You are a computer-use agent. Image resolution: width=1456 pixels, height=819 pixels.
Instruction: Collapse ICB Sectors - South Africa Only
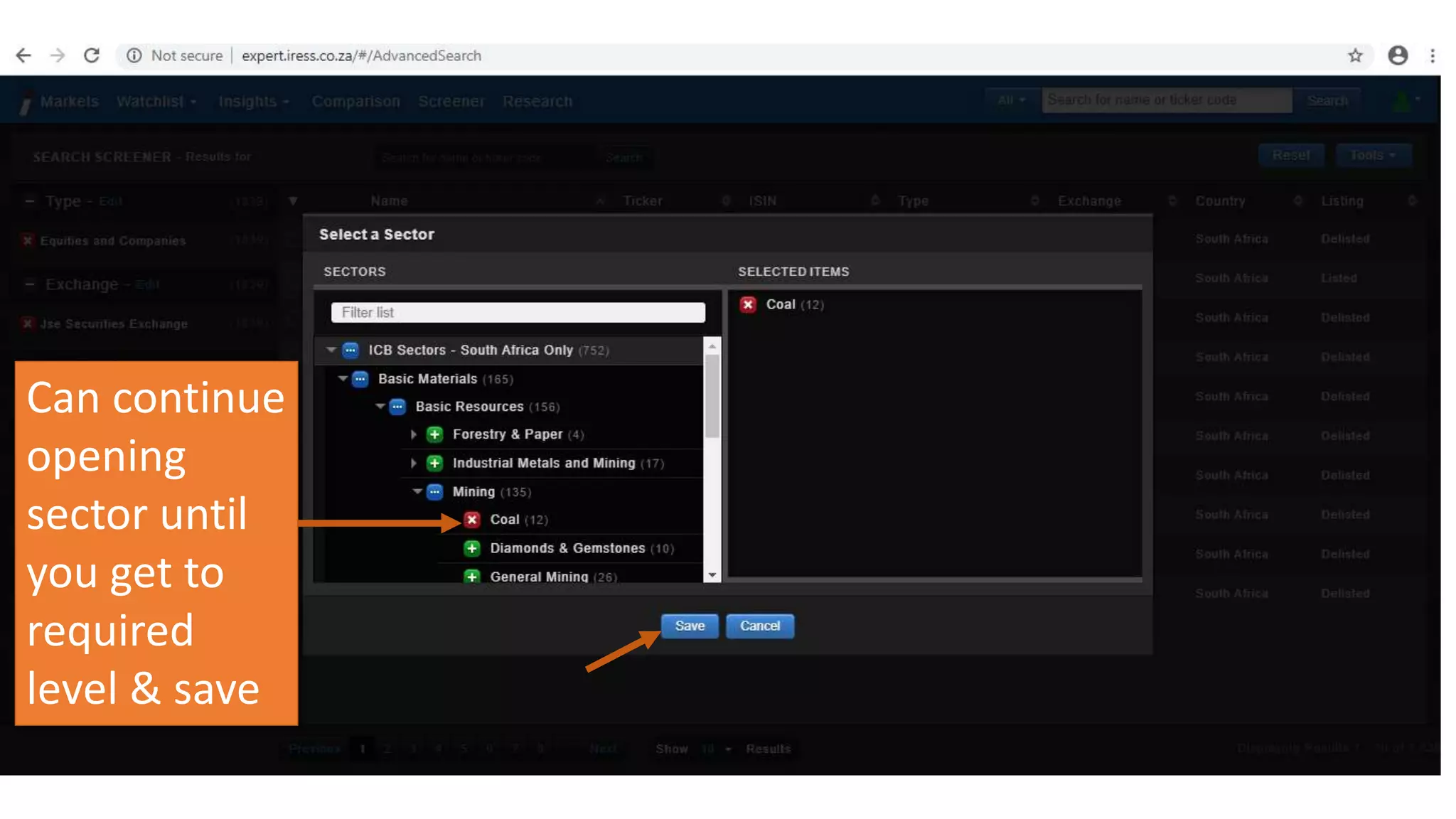[331, 350]
